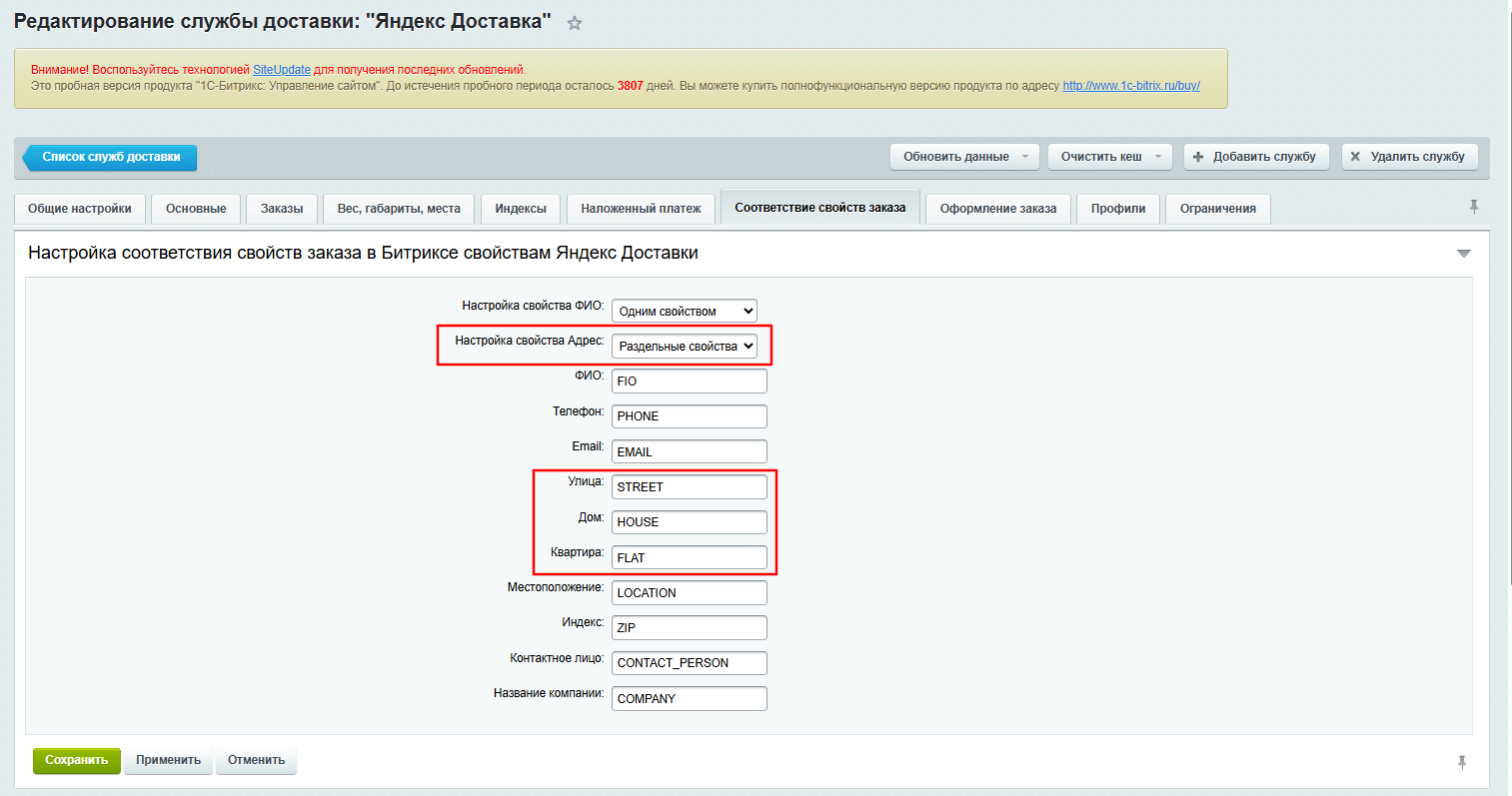Pin the tabs panel with top pin icon

[x=1473, y=207]
